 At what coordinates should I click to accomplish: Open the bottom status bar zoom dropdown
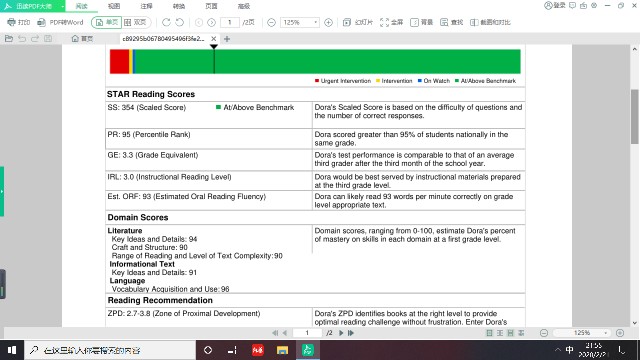point(582,333)
